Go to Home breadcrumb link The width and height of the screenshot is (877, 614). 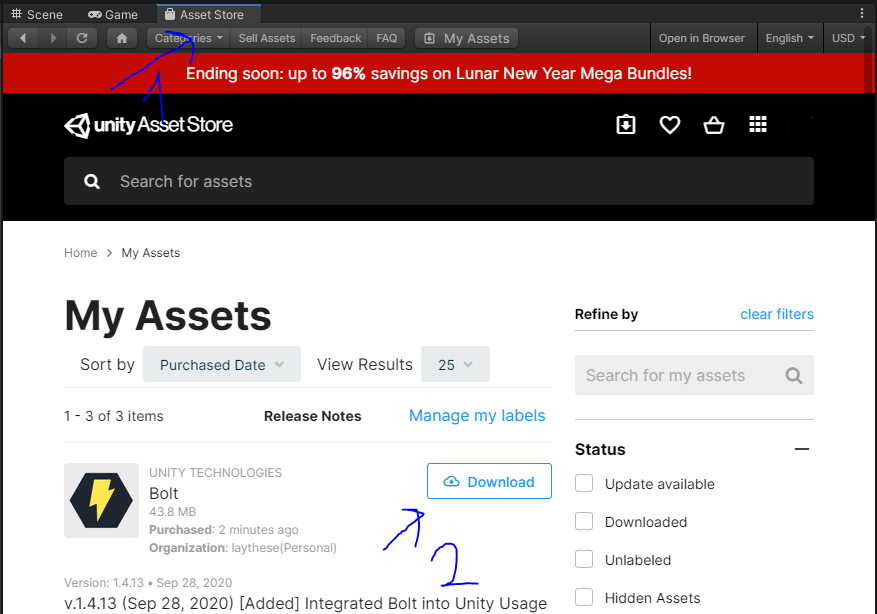point(81,253)
